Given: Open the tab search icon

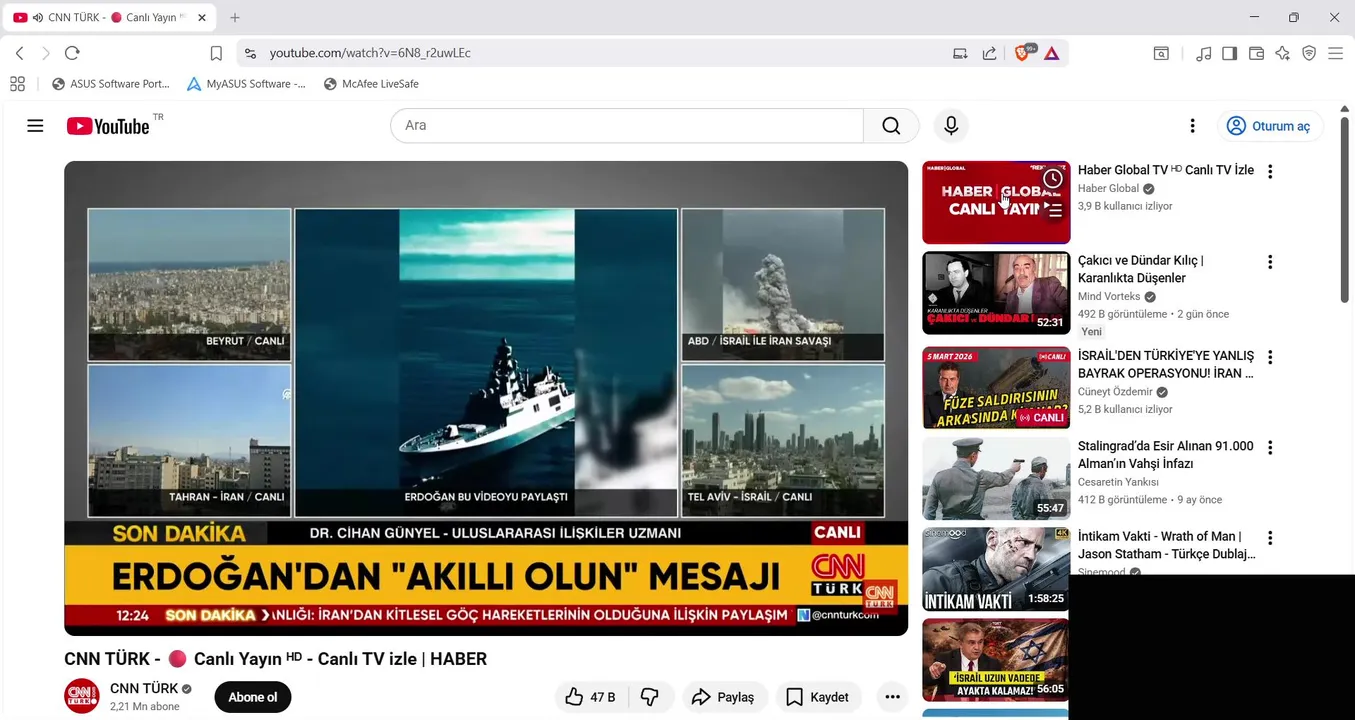Looking at the screenshot, I should coord(1161,53).
